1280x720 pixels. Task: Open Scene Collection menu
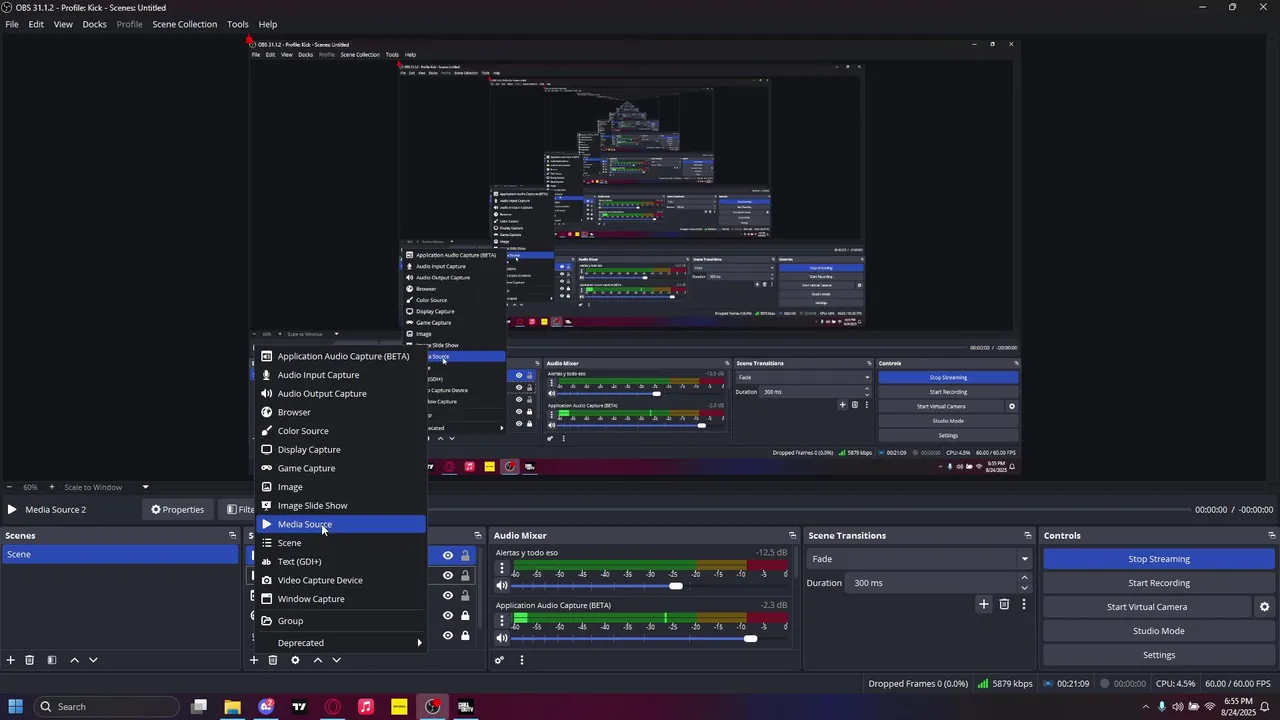pyautogui.click(x=184, y=24)
